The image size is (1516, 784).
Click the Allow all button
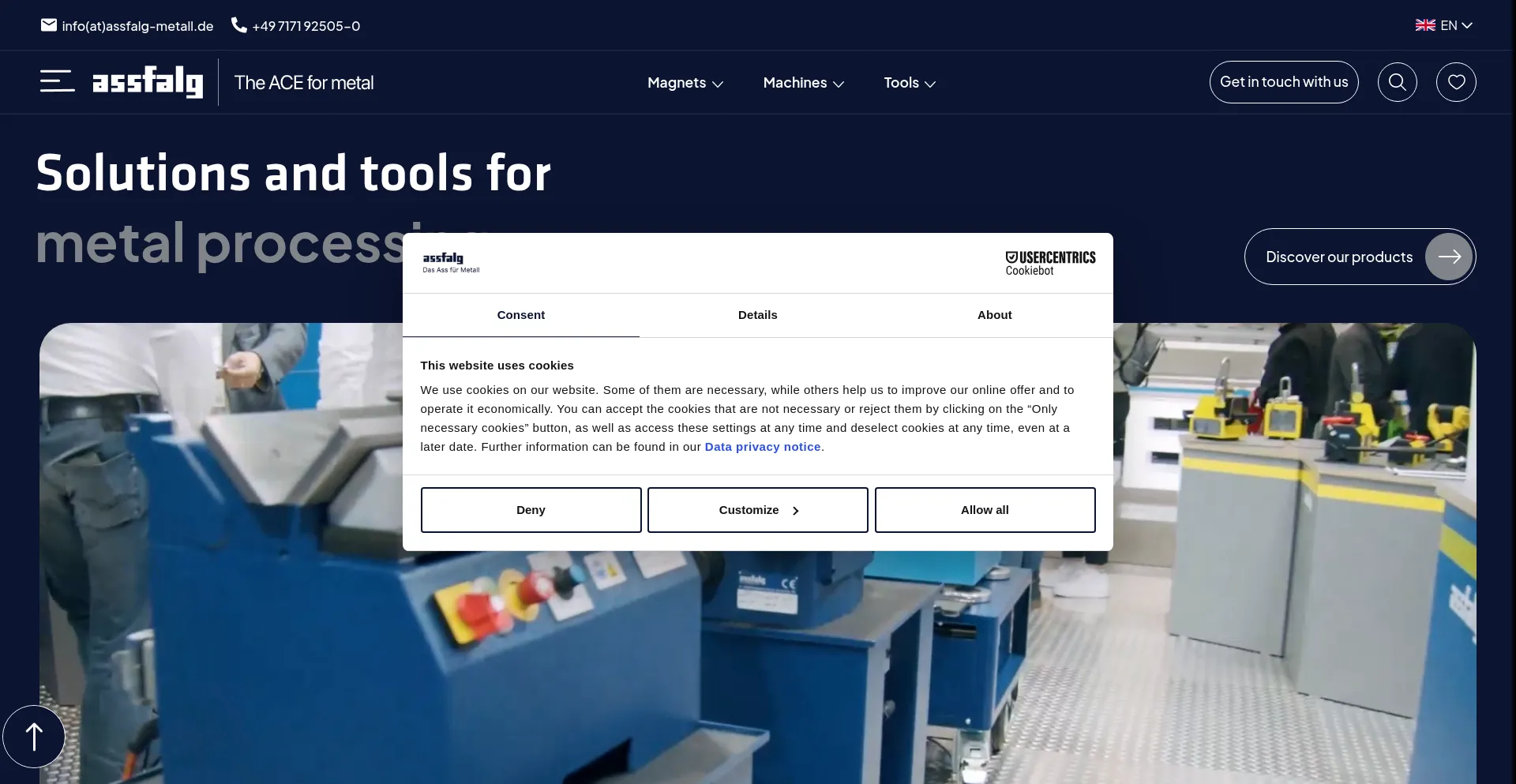(x=985, y=510)
